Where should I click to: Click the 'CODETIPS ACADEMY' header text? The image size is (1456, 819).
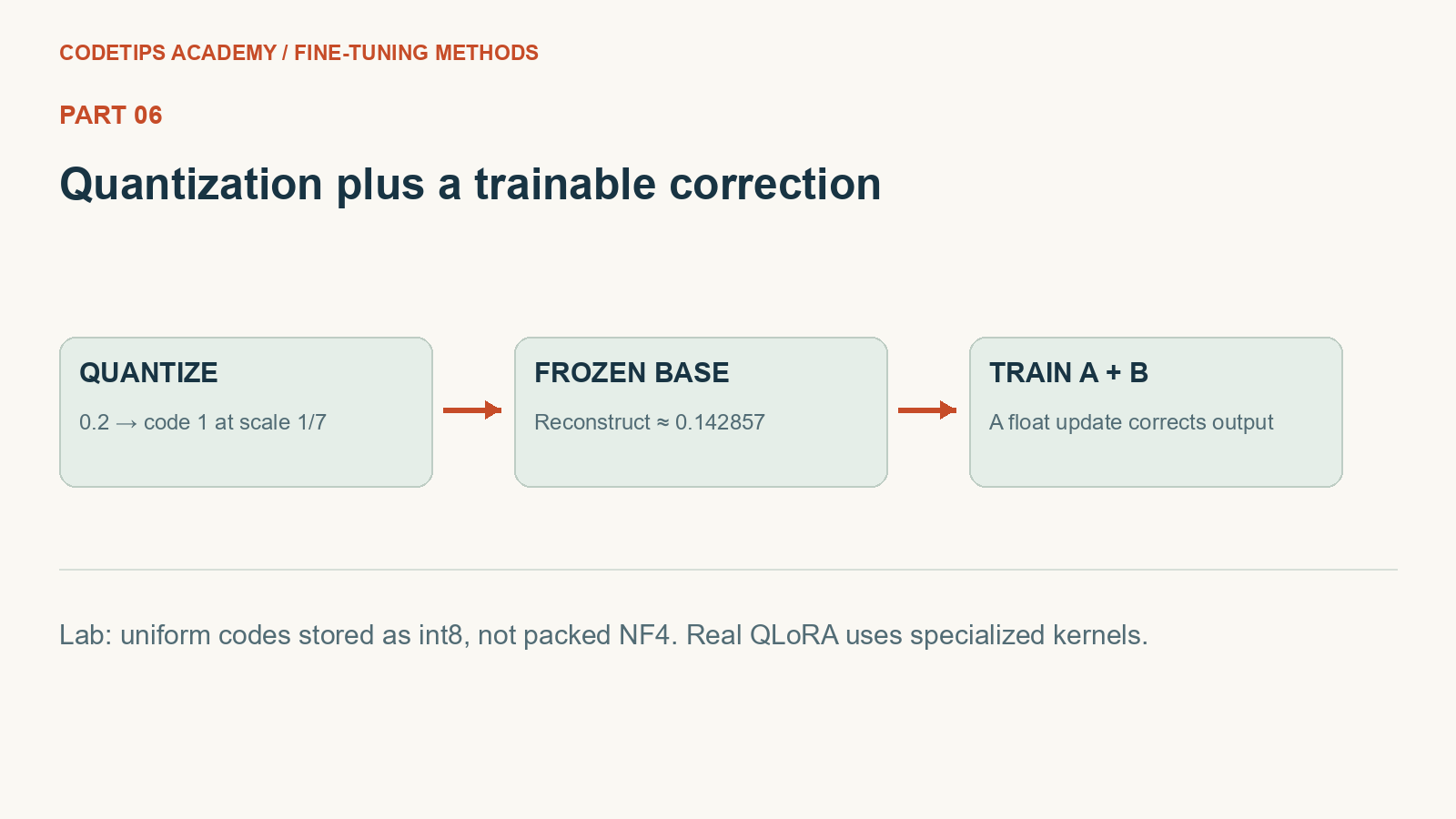tap(168, 53)
